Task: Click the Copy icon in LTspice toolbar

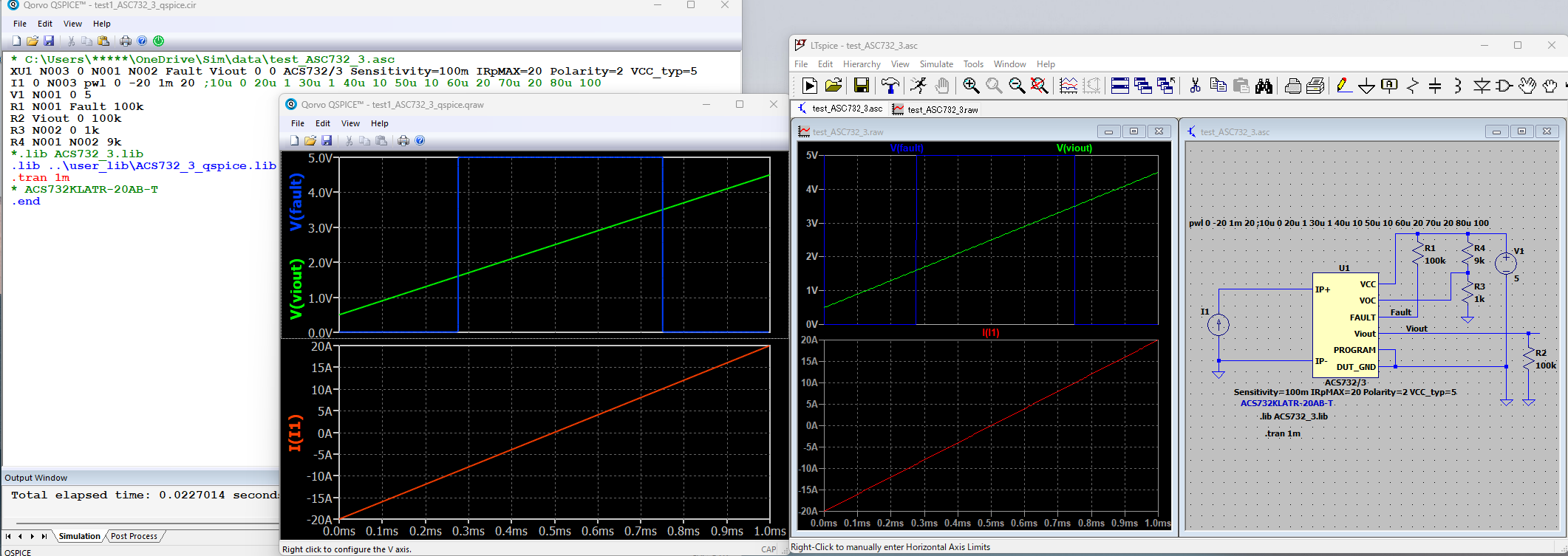Action: point(1218,86)
